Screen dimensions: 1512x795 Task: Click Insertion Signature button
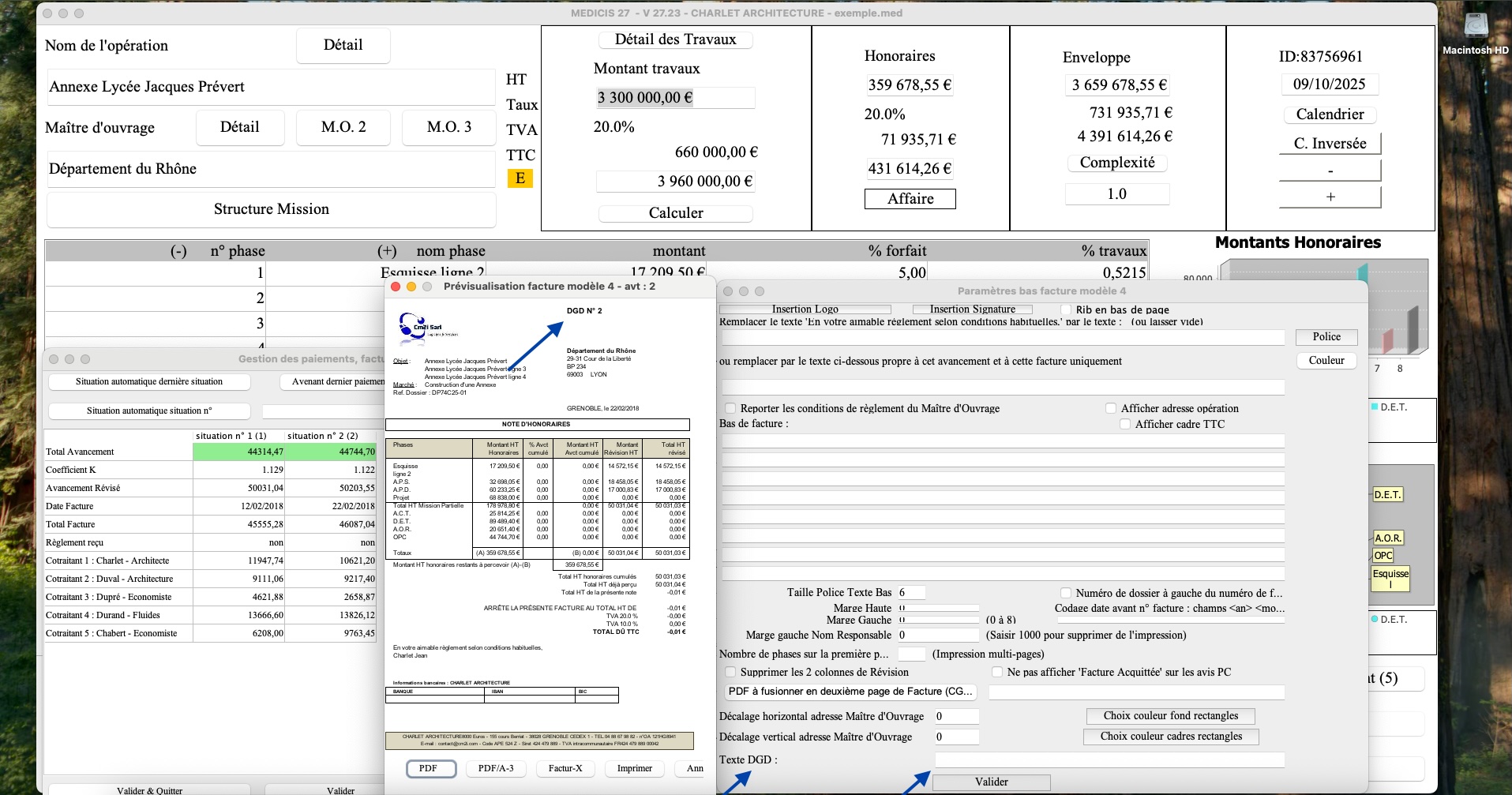tap(973, 309)
